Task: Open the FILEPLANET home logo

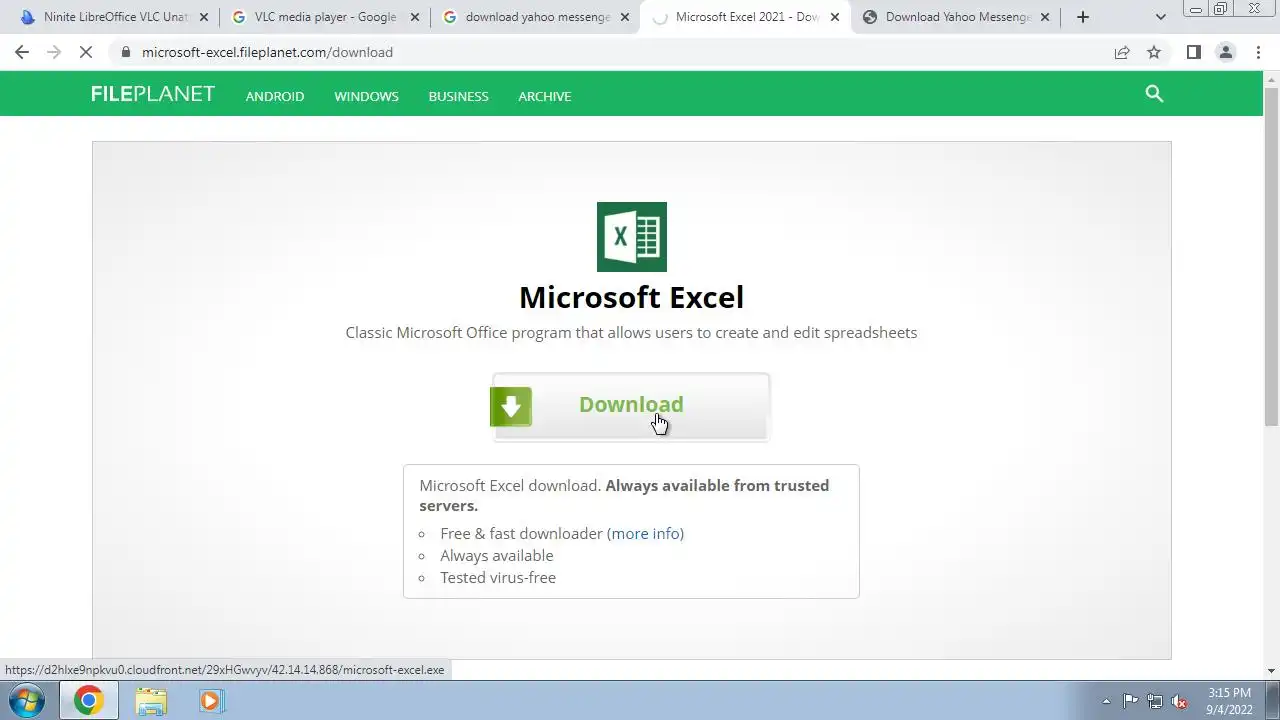Action: coord(153,94)
